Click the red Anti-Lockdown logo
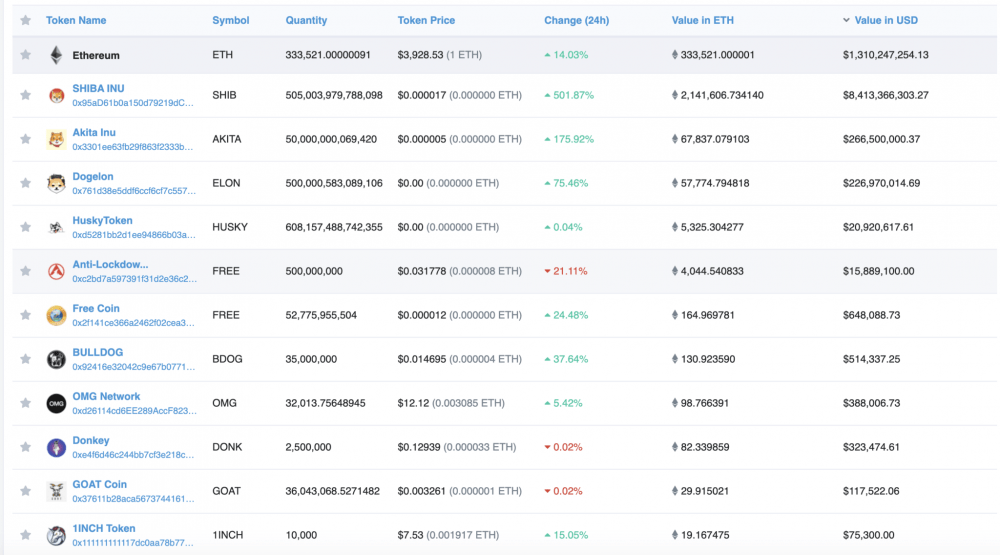This screenshot has height=555, width=1000. 56,271
